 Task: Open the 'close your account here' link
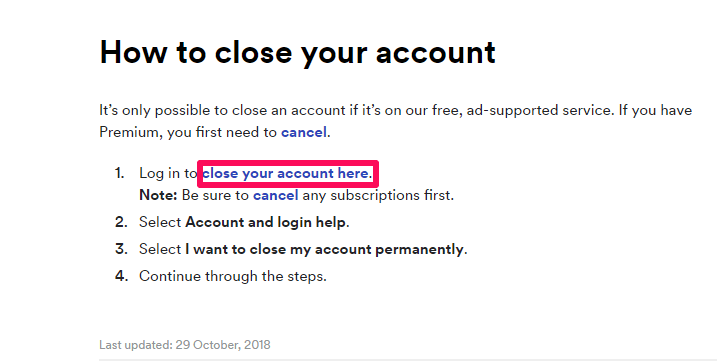click(287, 173)
